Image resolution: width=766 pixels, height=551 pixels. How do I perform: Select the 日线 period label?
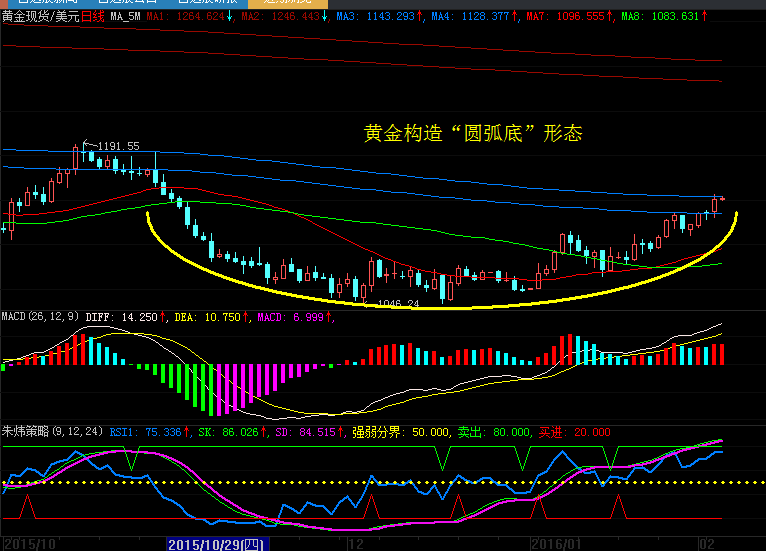[x=91, y=17]
